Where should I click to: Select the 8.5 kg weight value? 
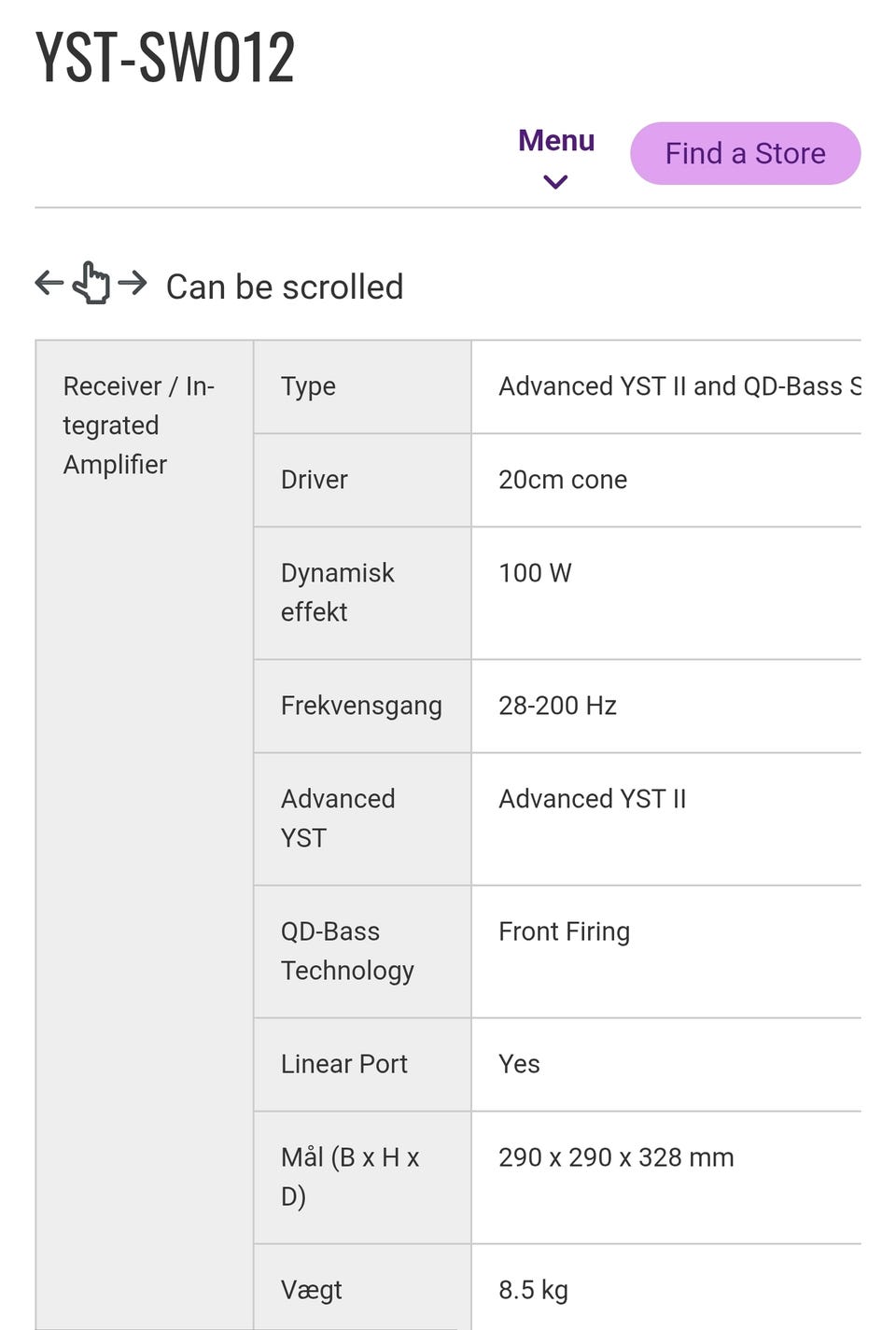click(x=533, y=1290)
